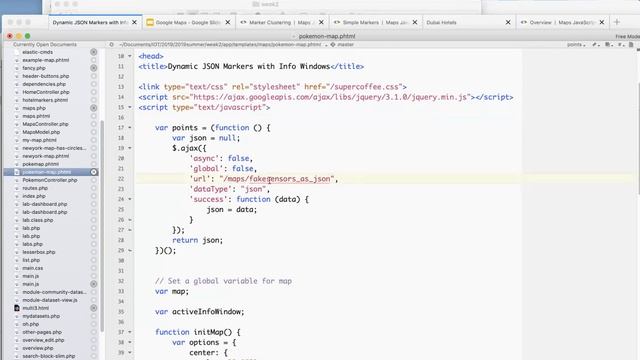This screenshot has height=360, width=640.
Task: Click the line 33 'var map;' code
Action: pos(172,291)
